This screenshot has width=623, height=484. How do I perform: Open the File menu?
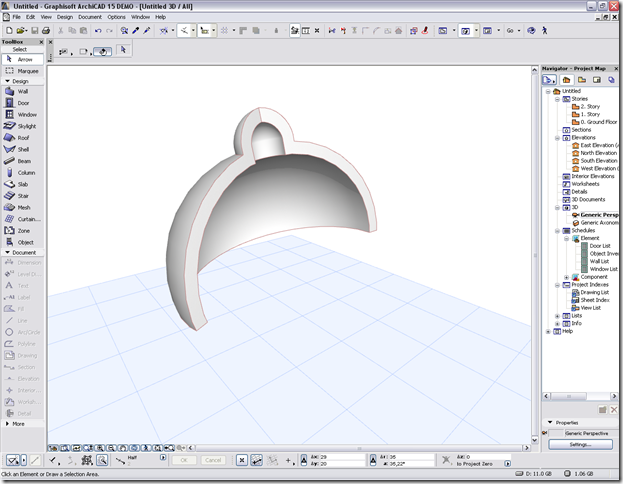tap(16, 17)
